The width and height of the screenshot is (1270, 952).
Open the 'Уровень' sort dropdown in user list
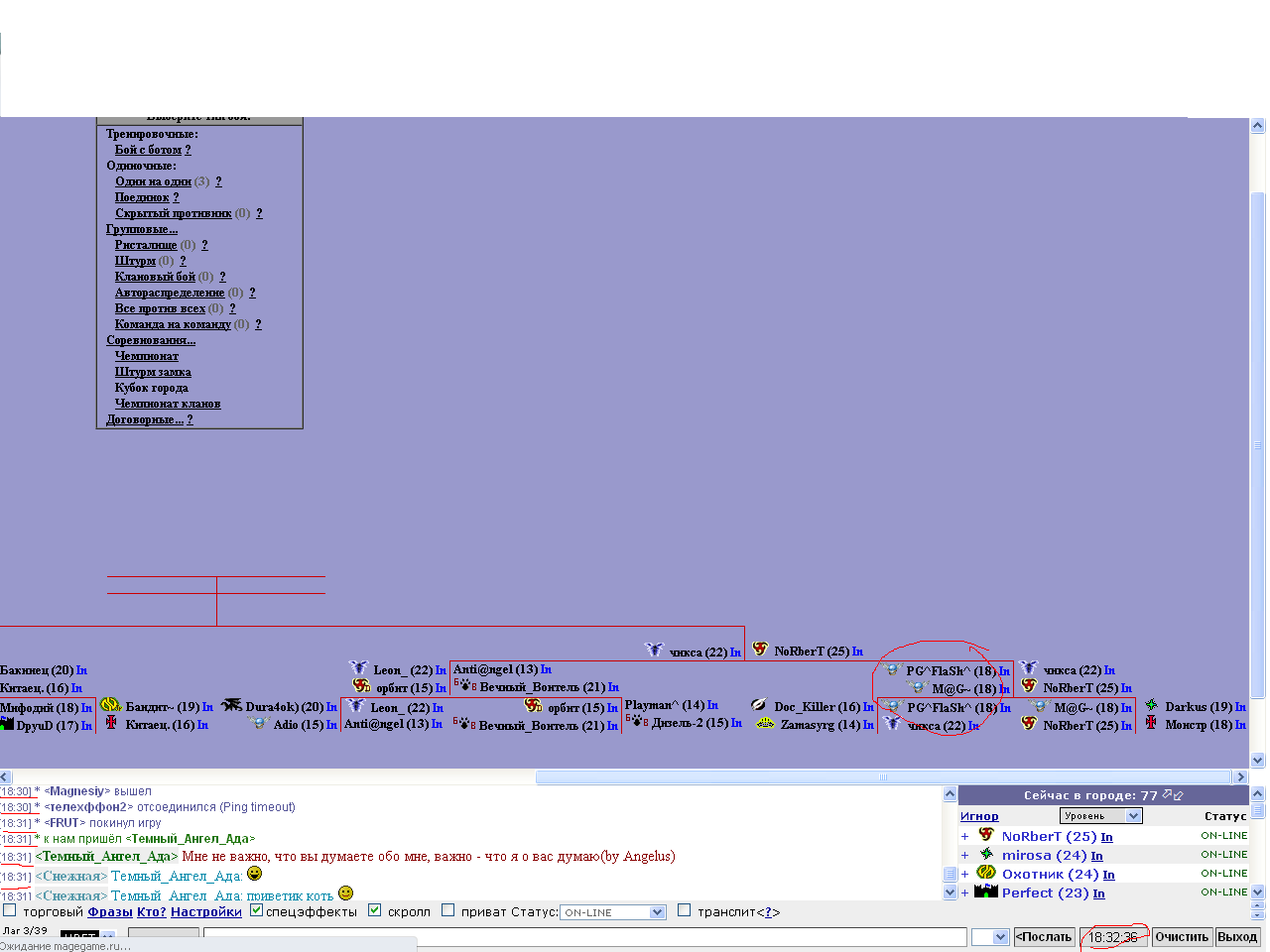tap(1101, 815)
